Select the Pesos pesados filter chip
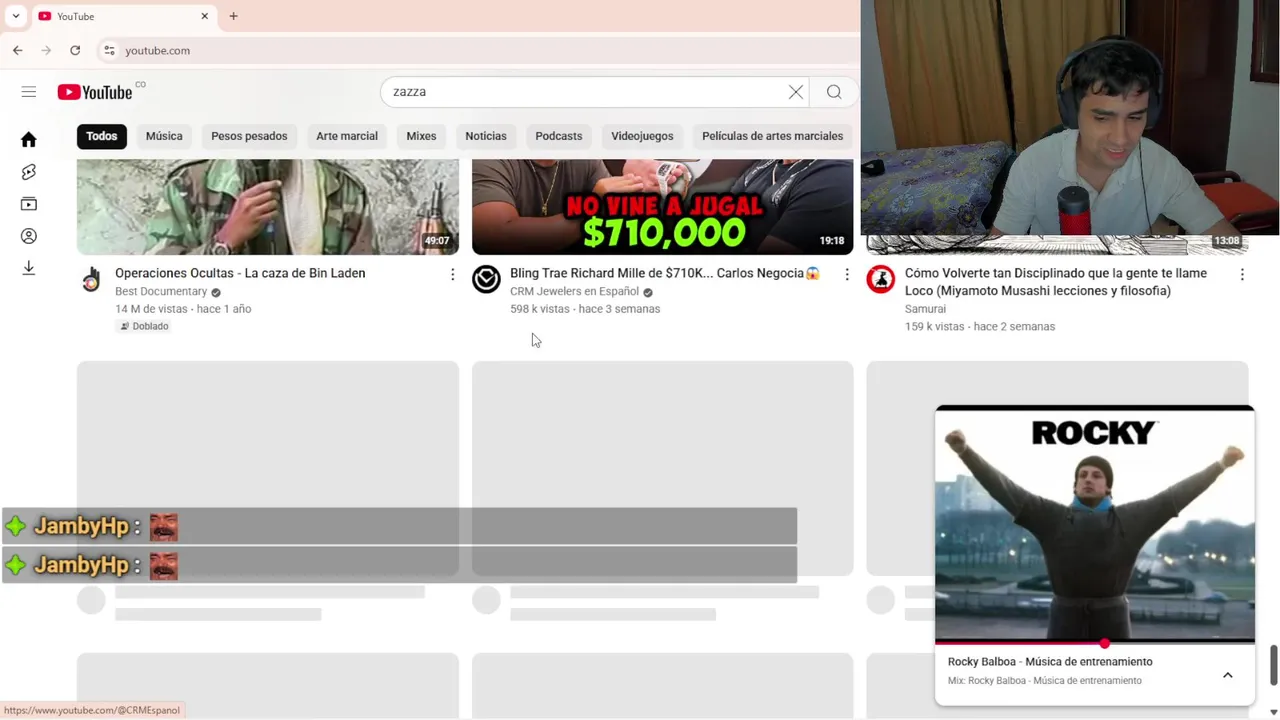This screenshot has height=720, width=1280. (x=249, y=136)
